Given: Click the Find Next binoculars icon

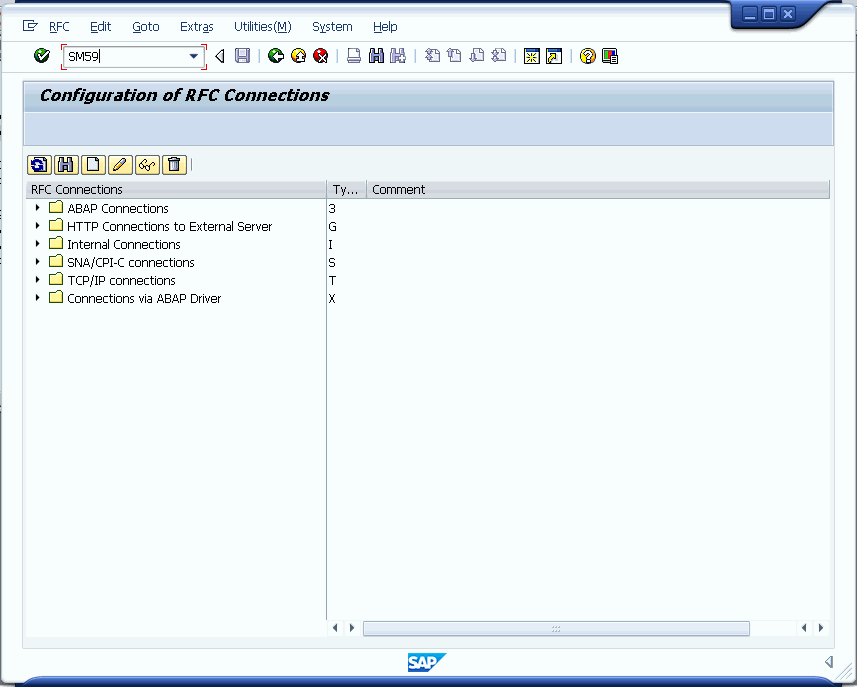Looking at the screenshot, I should tap(398, 56).
